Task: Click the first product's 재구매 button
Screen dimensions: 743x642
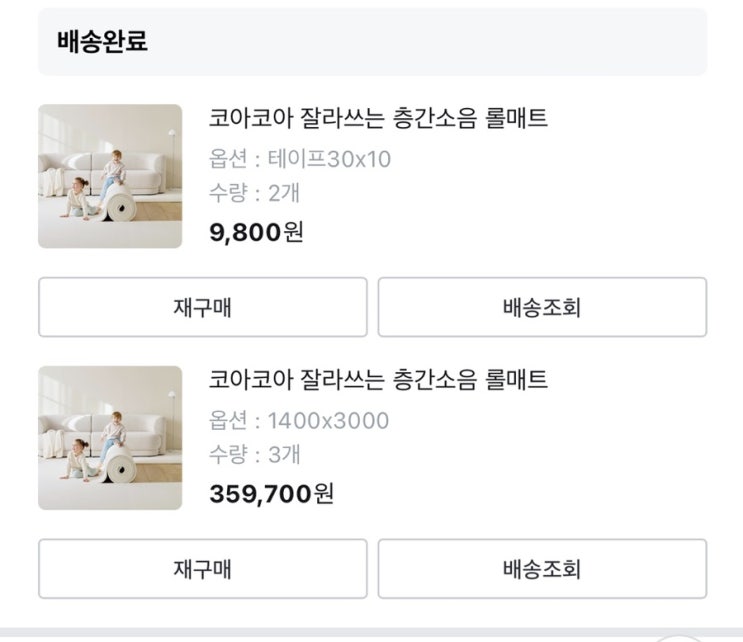Action: [202, 307]
